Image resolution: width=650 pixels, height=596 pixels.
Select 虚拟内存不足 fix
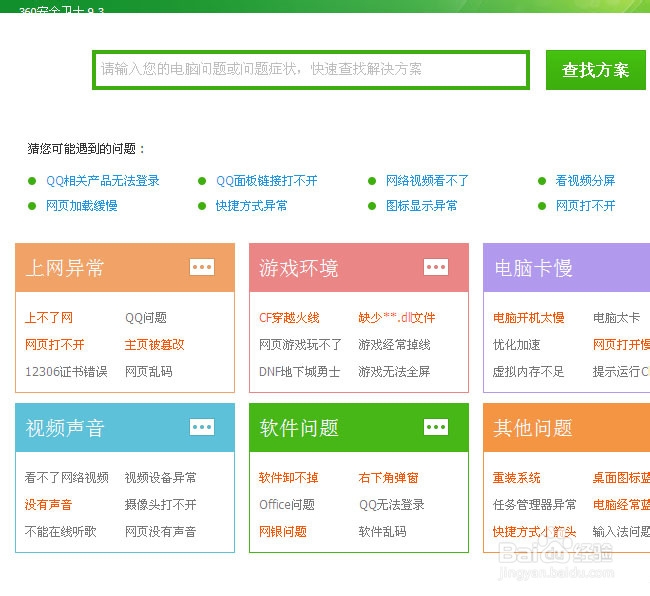pos(529,372)
